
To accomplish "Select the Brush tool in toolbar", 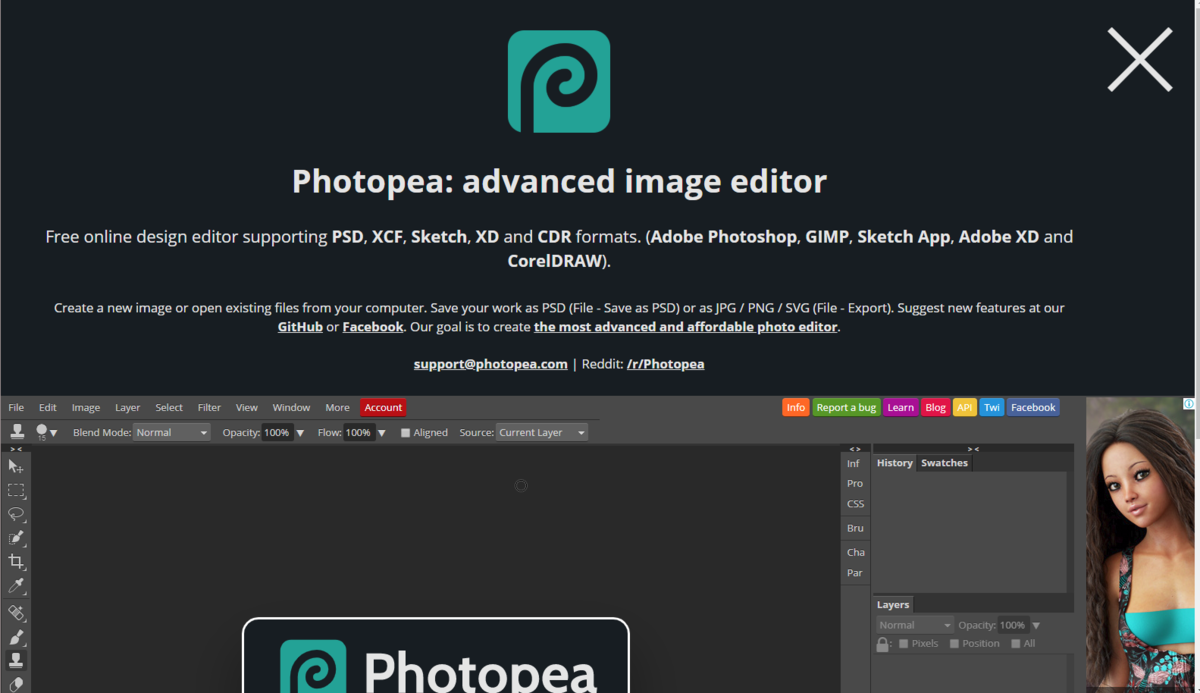I will click(x=16, y=637).
